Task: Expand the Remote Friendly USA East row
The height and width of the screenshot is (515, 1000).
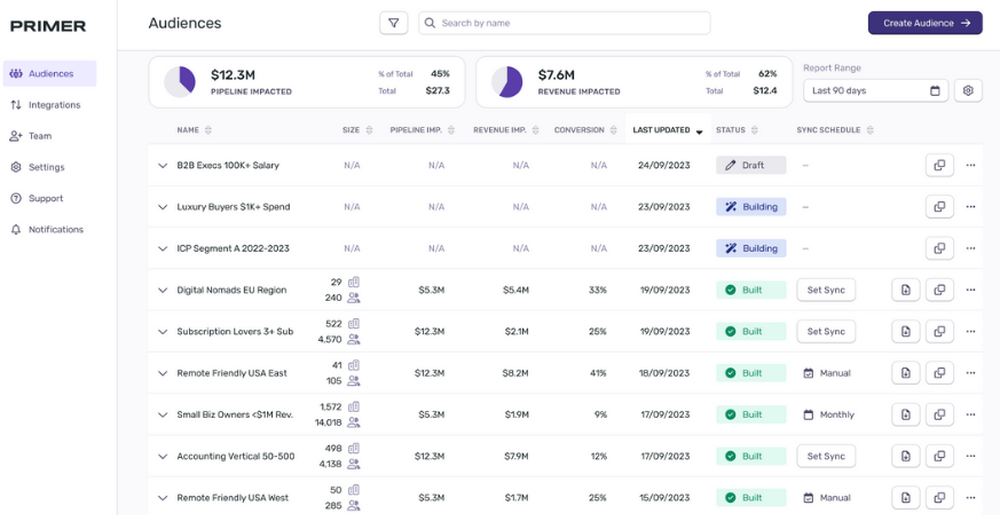Action: 163,373
